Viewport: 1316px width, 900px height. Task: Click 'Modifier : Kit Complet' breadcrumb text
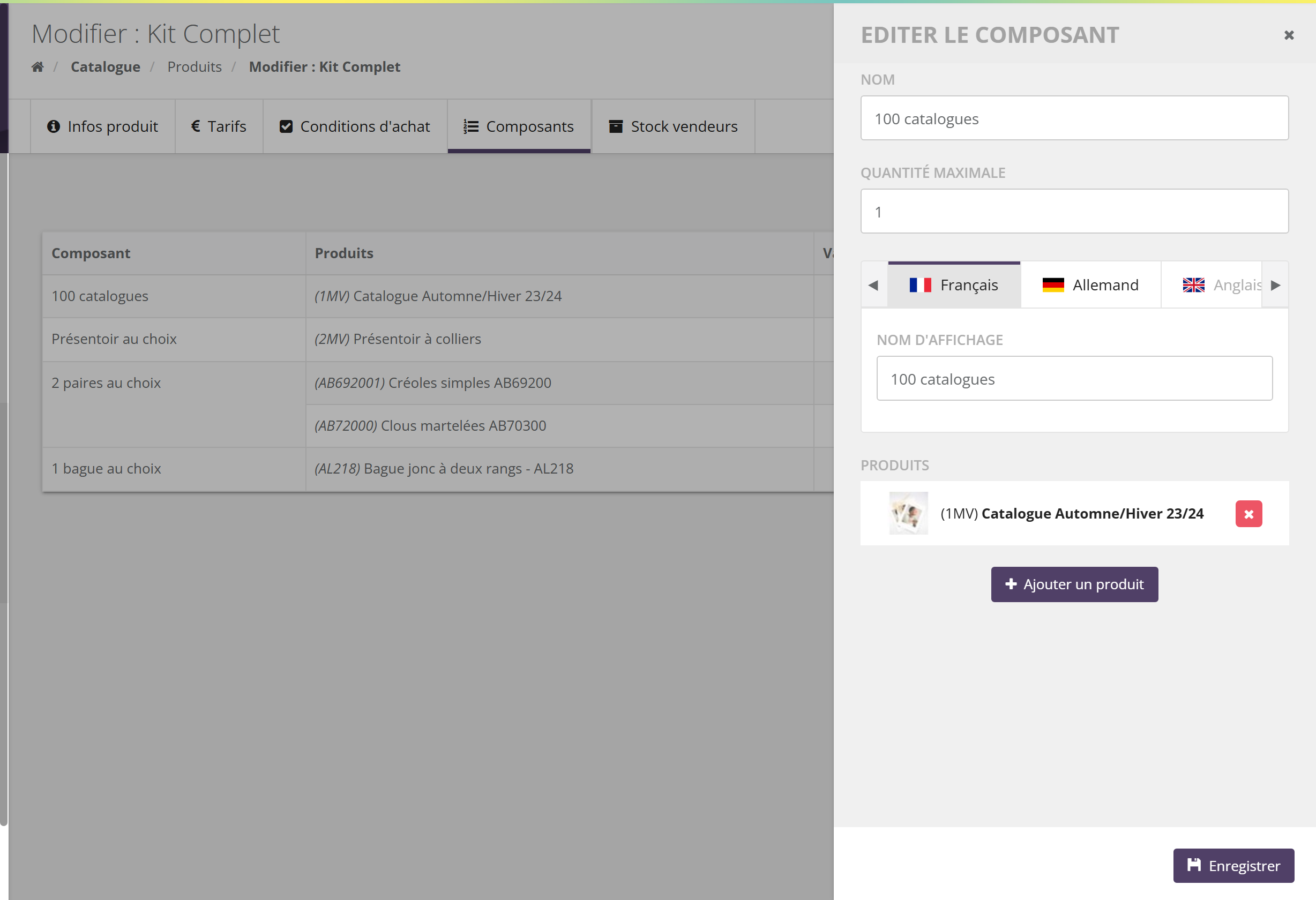click(x=325, y=67)
